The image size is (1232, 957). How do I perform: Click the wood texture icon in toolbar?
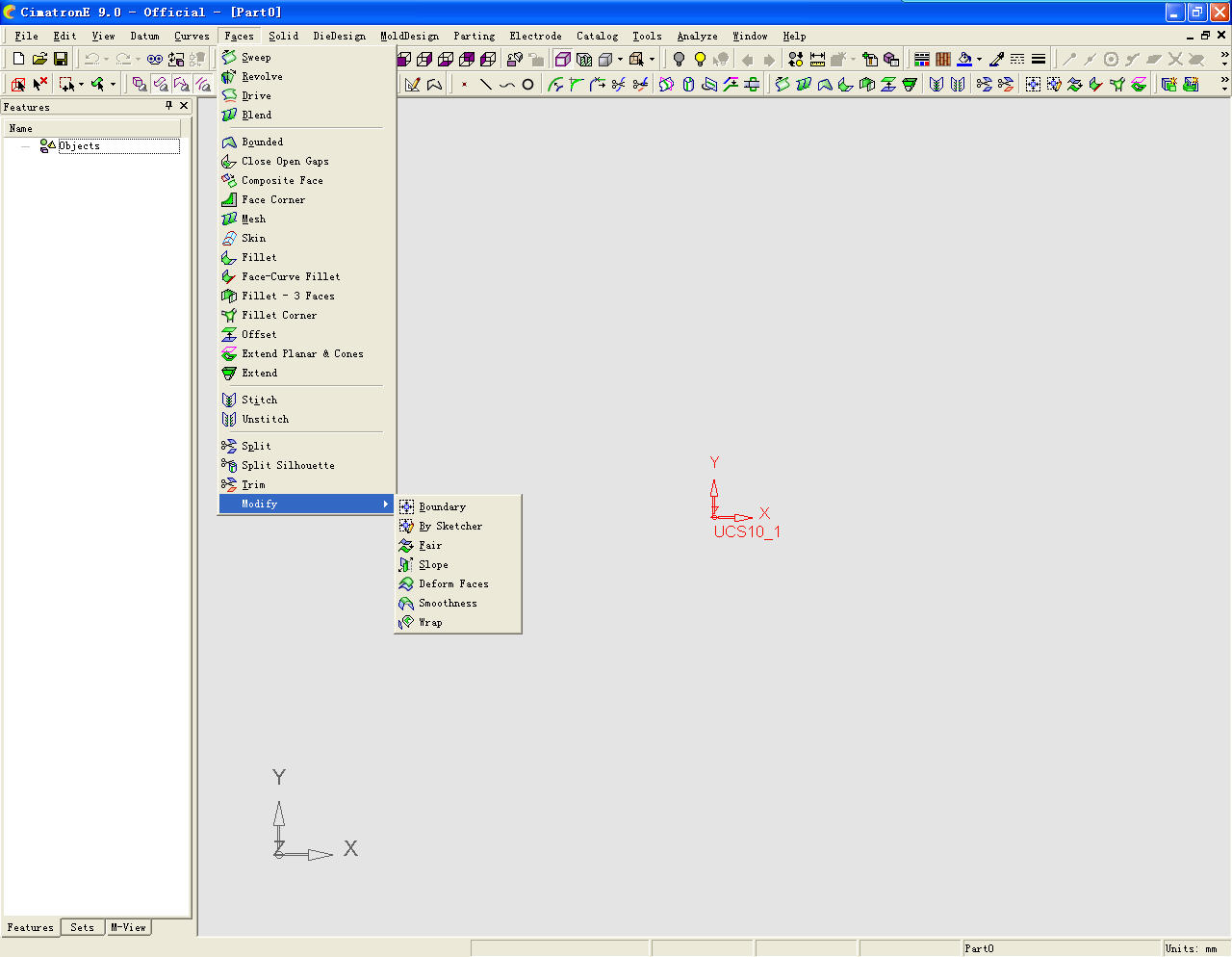coord(943,59)
